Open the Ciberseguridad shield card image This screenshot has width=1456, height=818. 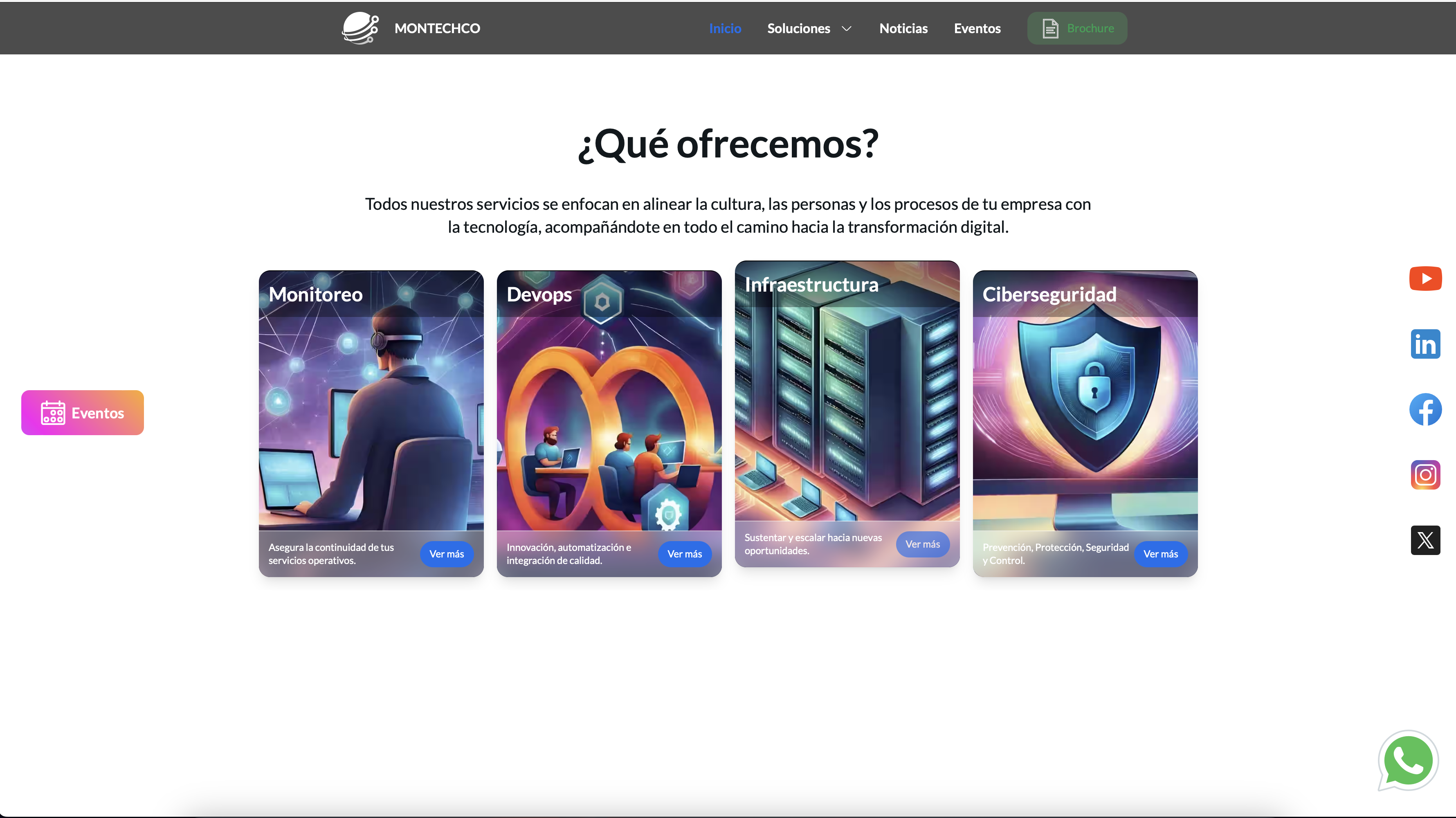(x=1085, y=423)
